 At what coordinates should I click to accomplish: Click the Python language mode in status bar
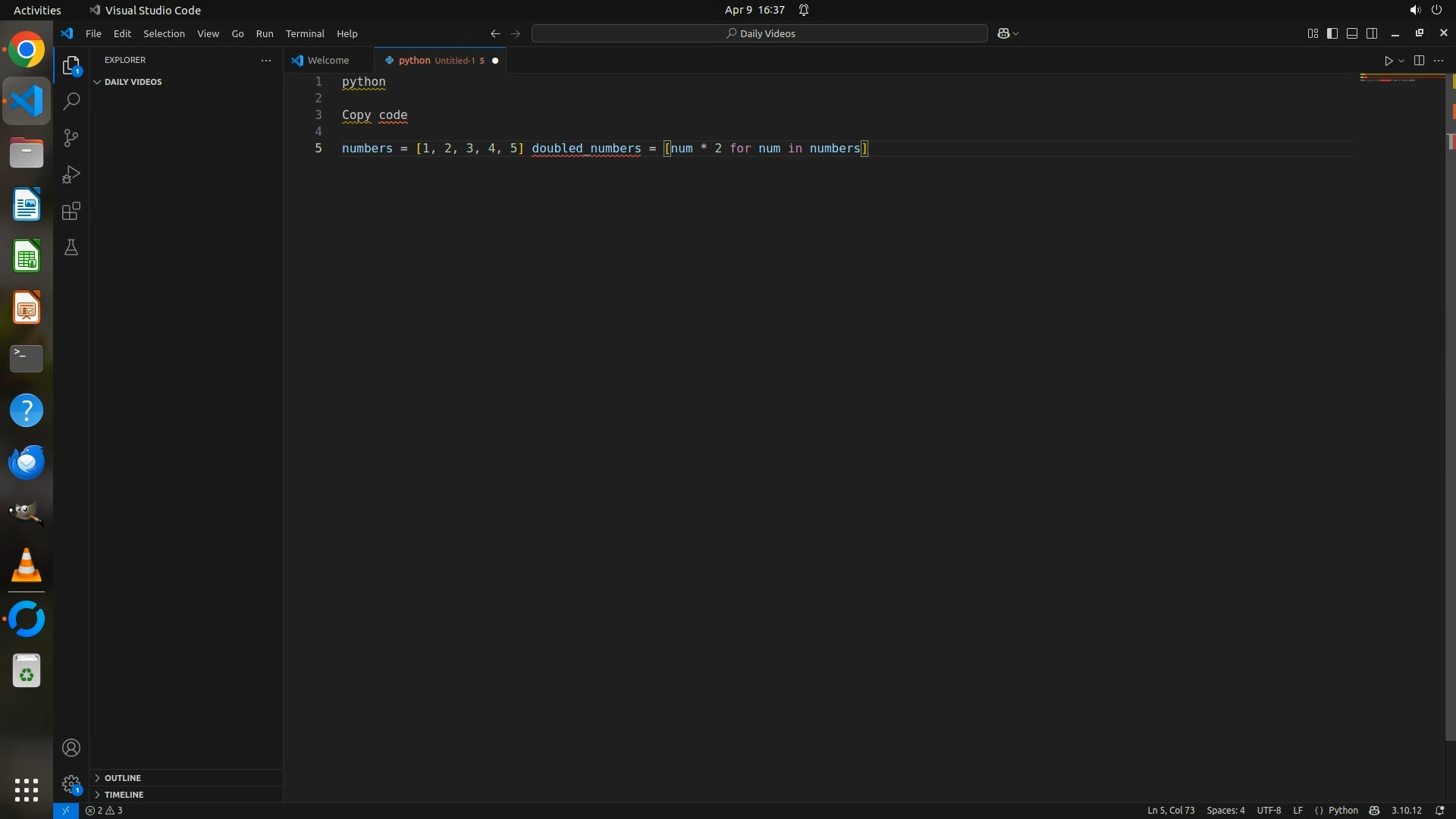pyautogui.click(x=1343, y=811)
